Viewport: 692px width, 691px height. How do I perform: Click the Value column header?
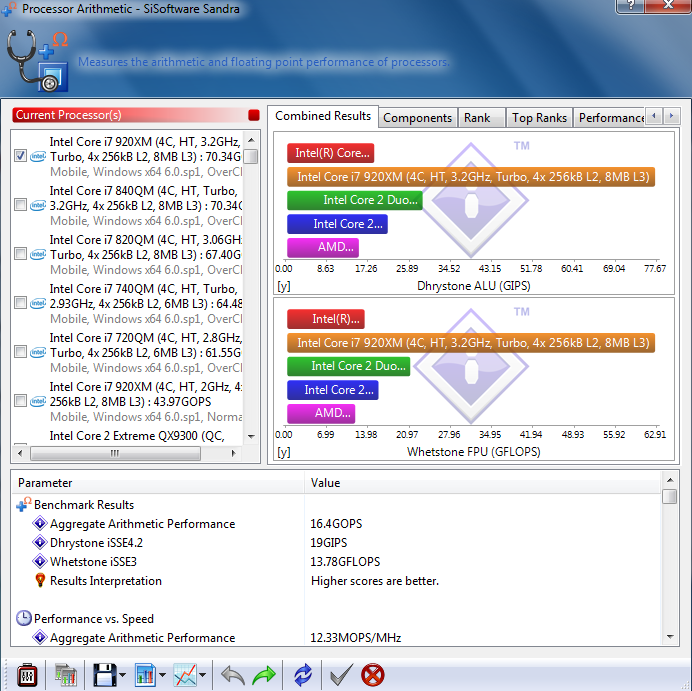[x=483, y=483]
